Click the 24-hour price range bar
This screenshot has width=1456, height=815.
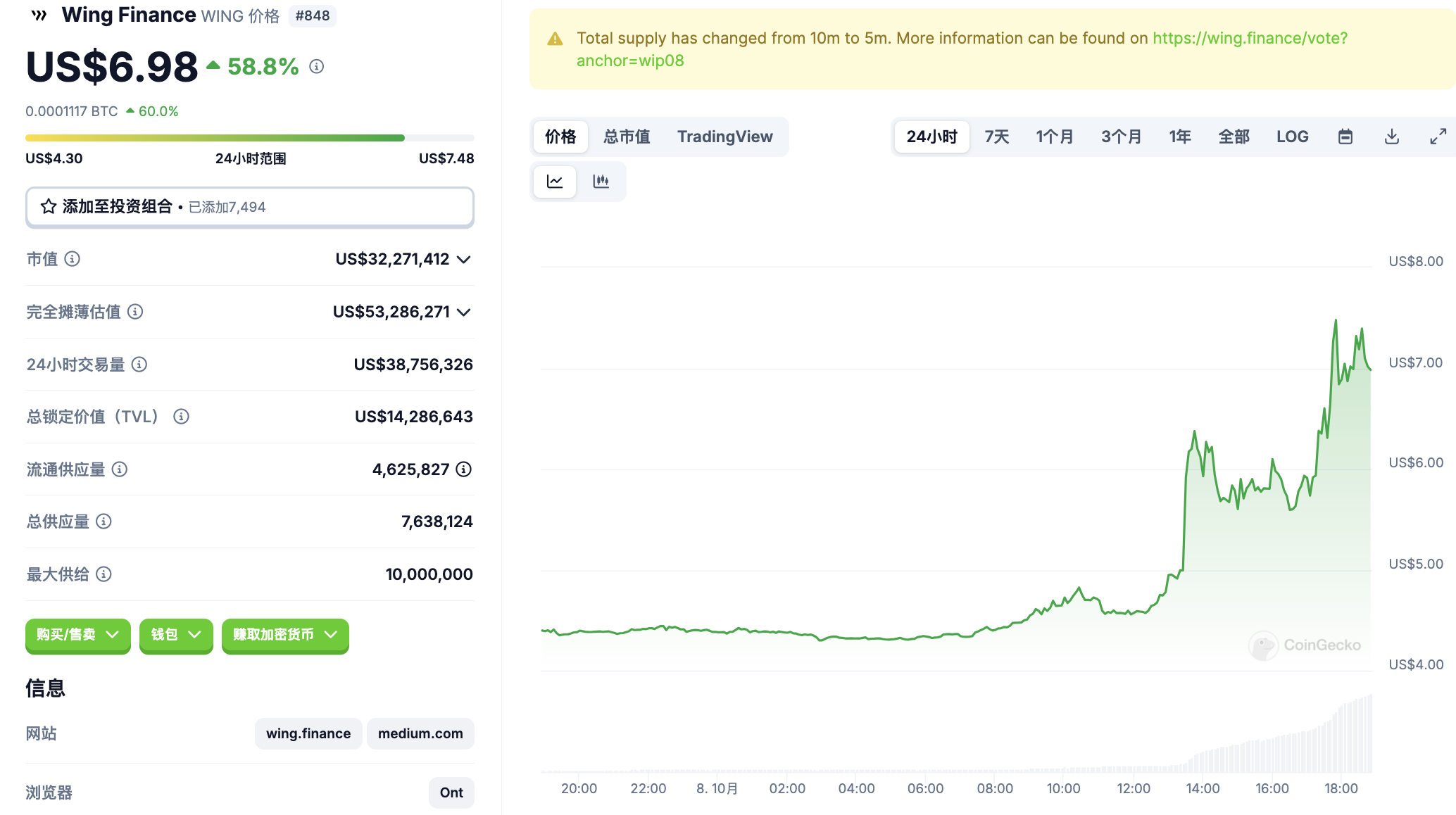point(249,138)
